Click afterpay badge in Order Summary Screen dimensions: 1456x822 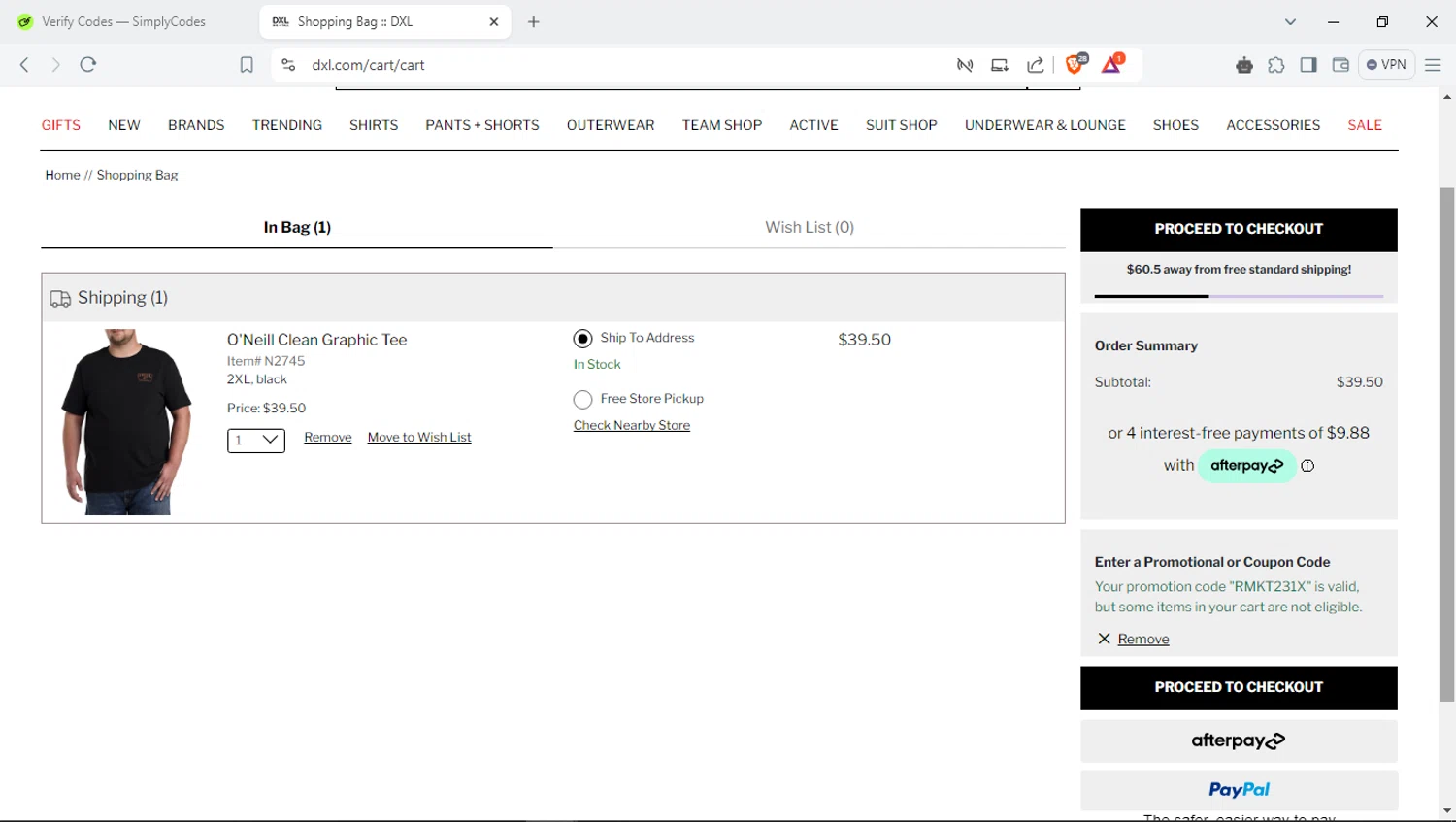pos(1247,466)
